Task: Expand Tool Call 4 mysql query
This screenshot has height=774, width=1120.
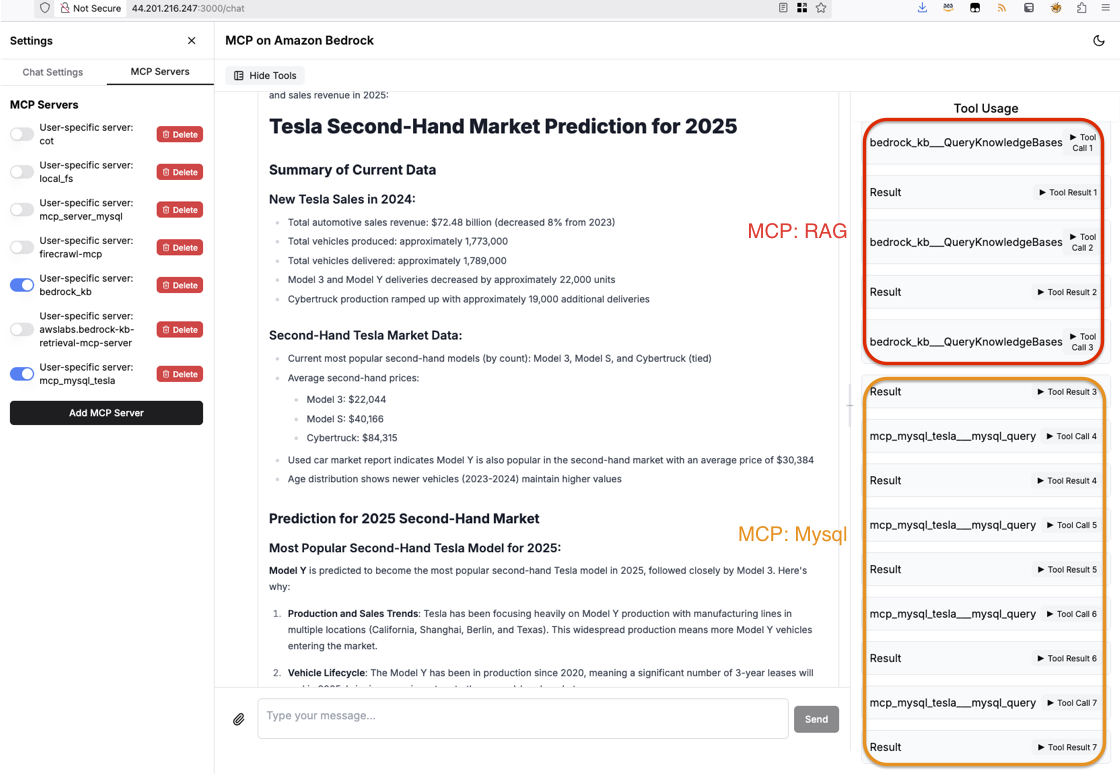Action: click(1071, 436)
